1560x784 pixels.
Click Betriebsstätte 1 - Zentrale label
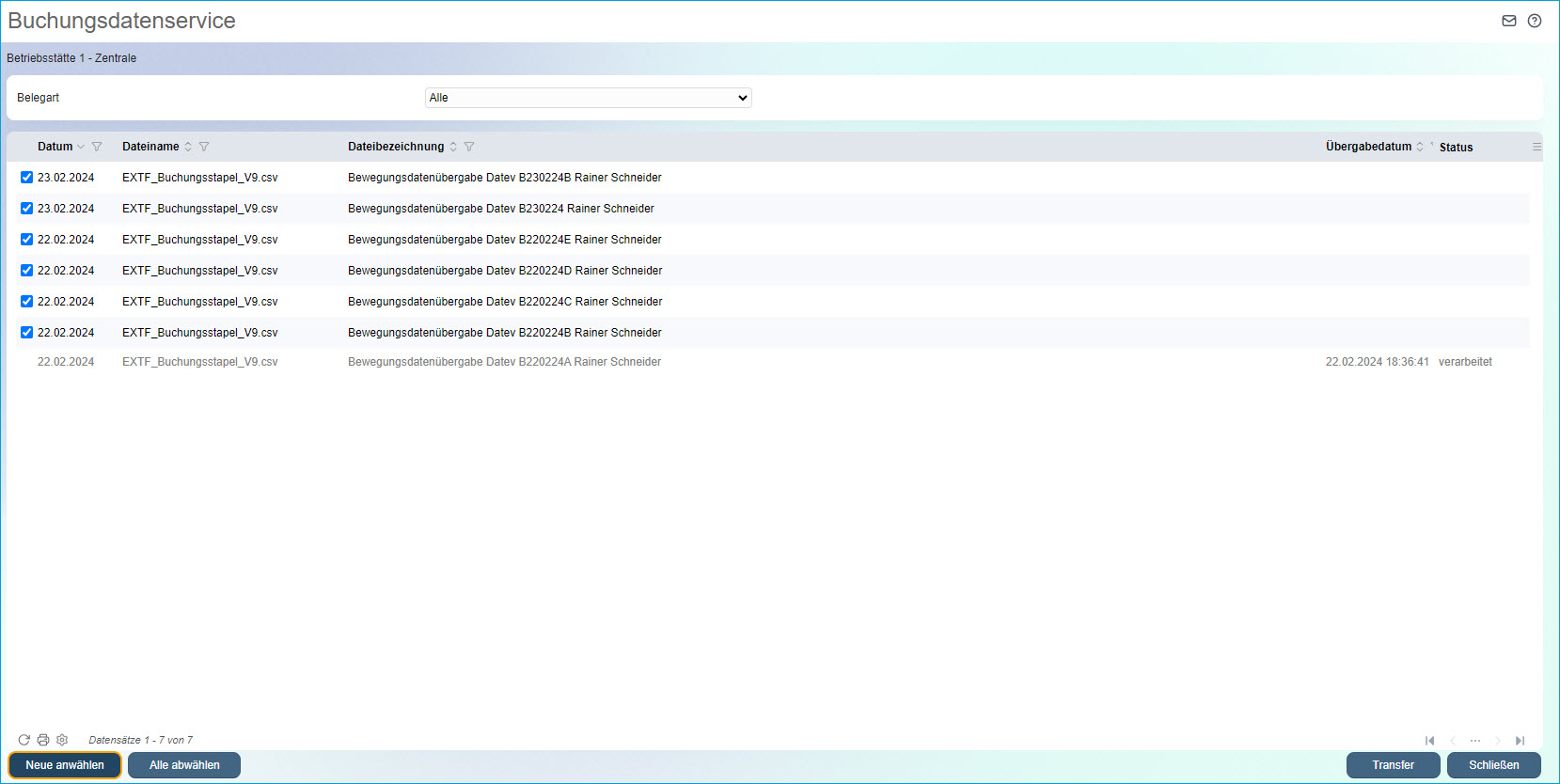[x=71, y=58]
